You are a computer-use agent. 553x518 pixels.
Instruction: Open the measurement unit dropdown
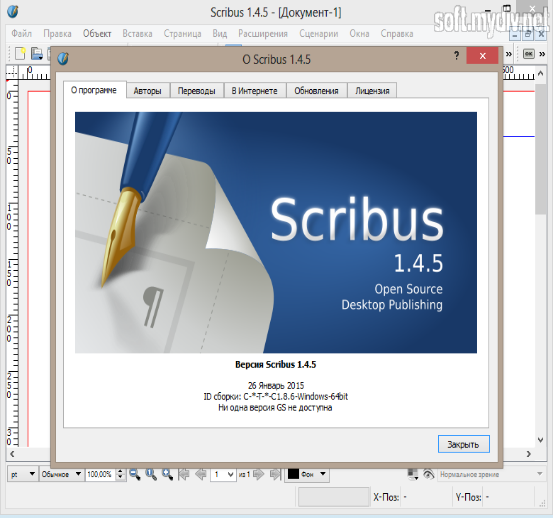23,474
